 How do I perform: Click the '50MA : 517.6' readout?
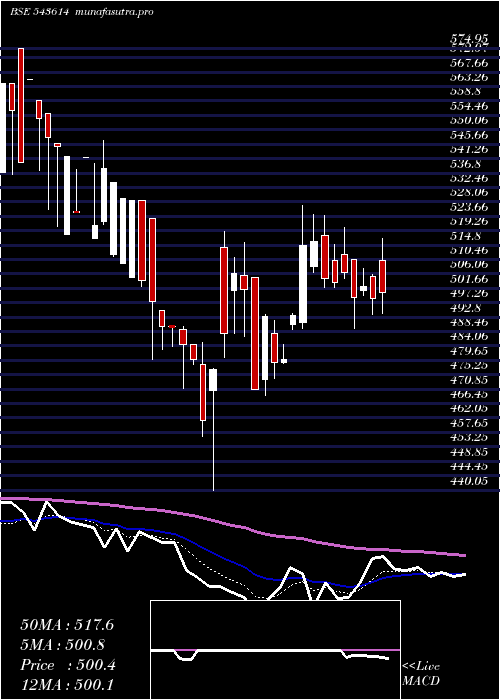click(x=67, y=625)
